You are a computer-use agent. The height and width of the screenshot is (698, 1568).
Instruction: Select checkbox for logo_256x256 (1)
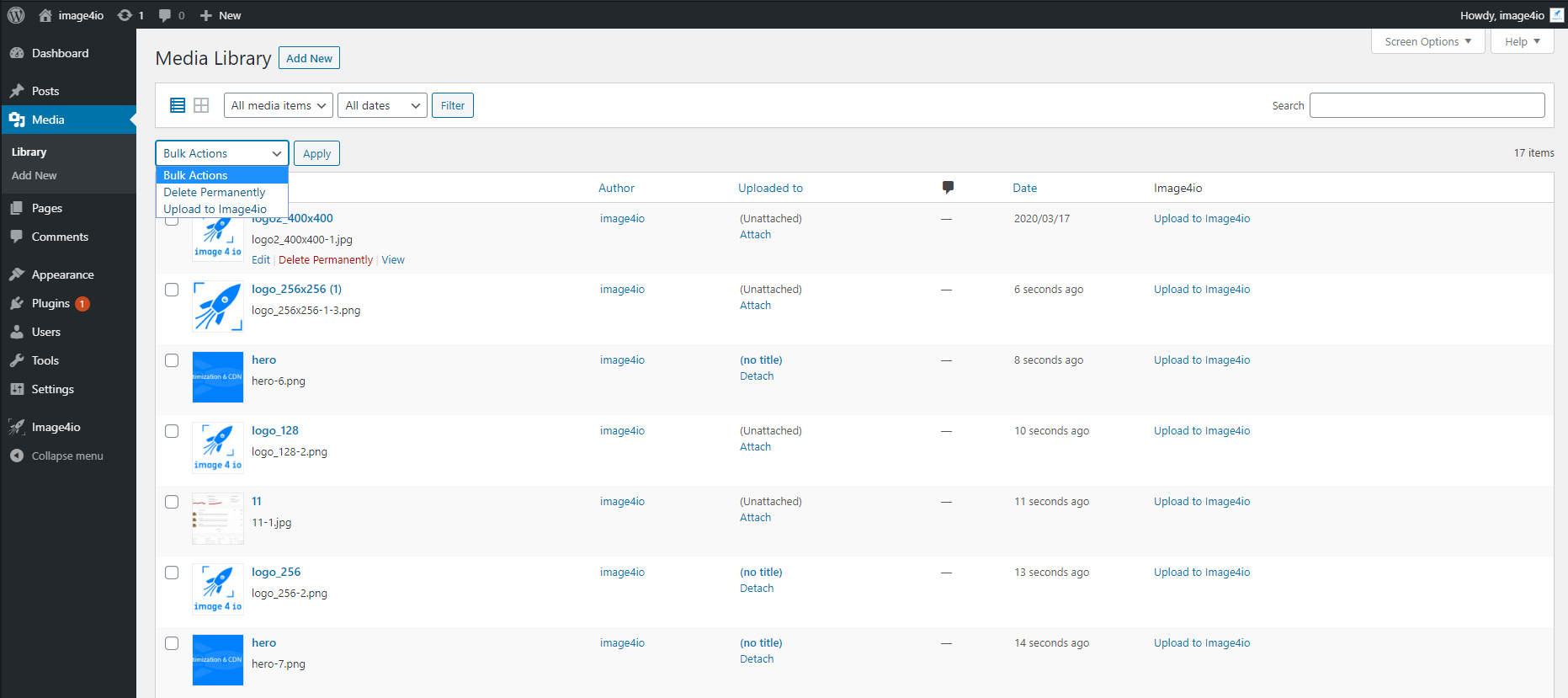coord(172,290)
